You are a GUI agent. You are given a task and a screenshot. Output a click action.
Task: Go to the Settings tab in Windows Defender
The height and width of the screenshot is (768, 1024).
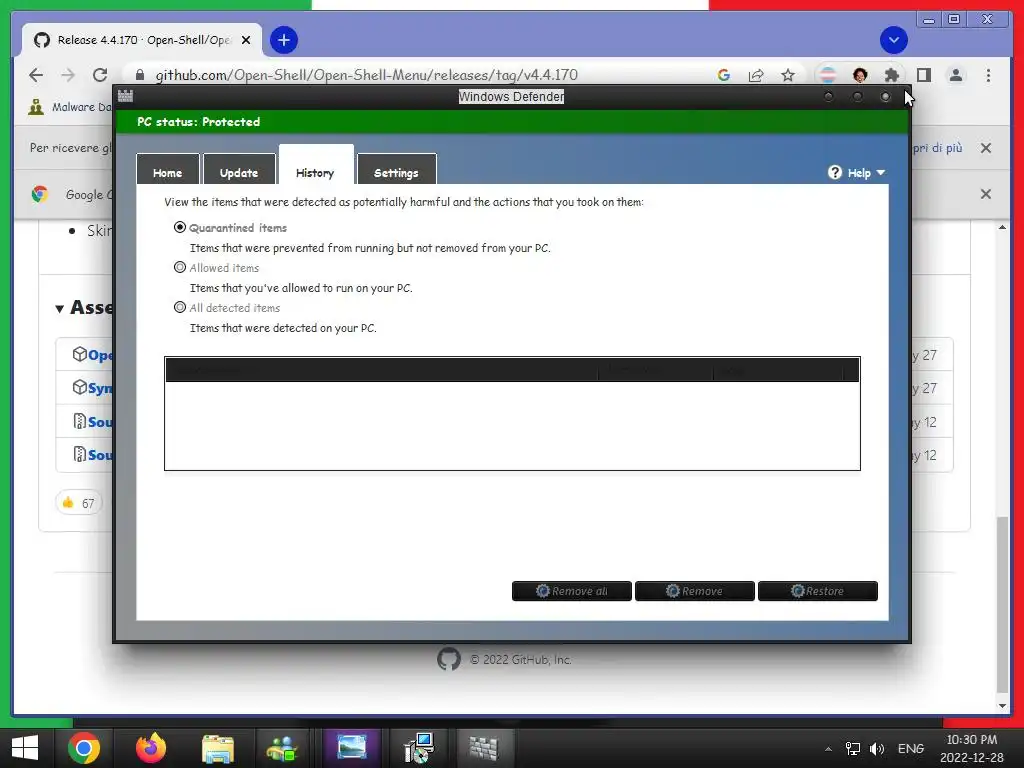coord(396,172)
